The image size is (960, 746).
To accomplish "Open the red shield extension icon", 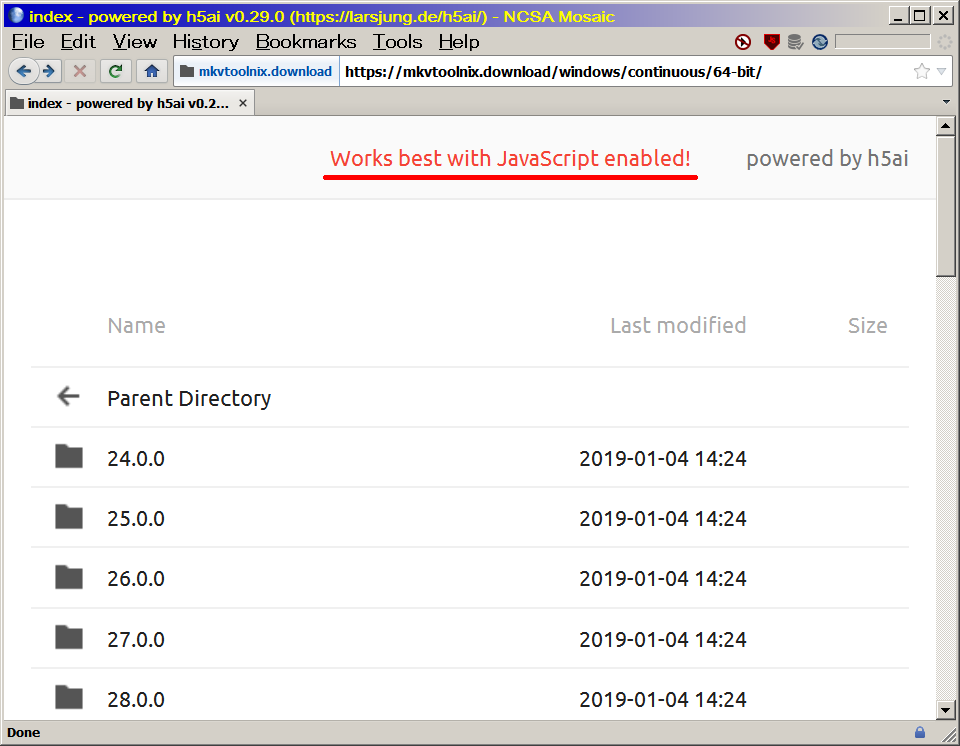I will [x=771, y=42].
